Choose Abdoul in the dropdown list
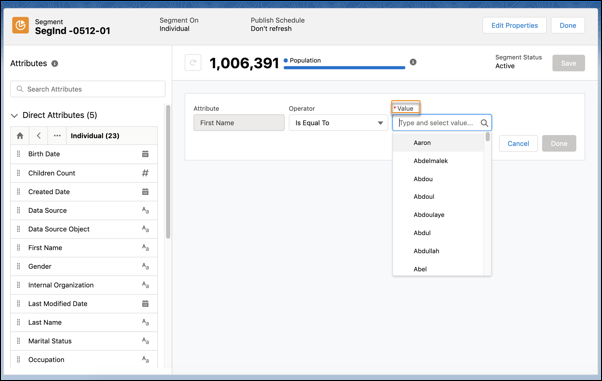602x381 pixels. coord(438,197)
